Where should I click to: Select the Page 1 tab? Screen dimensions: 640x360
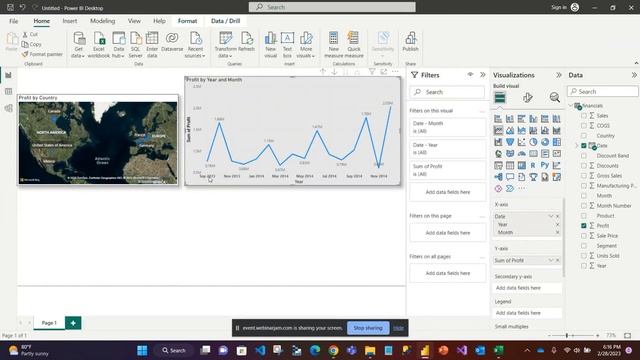click(49, 323)
